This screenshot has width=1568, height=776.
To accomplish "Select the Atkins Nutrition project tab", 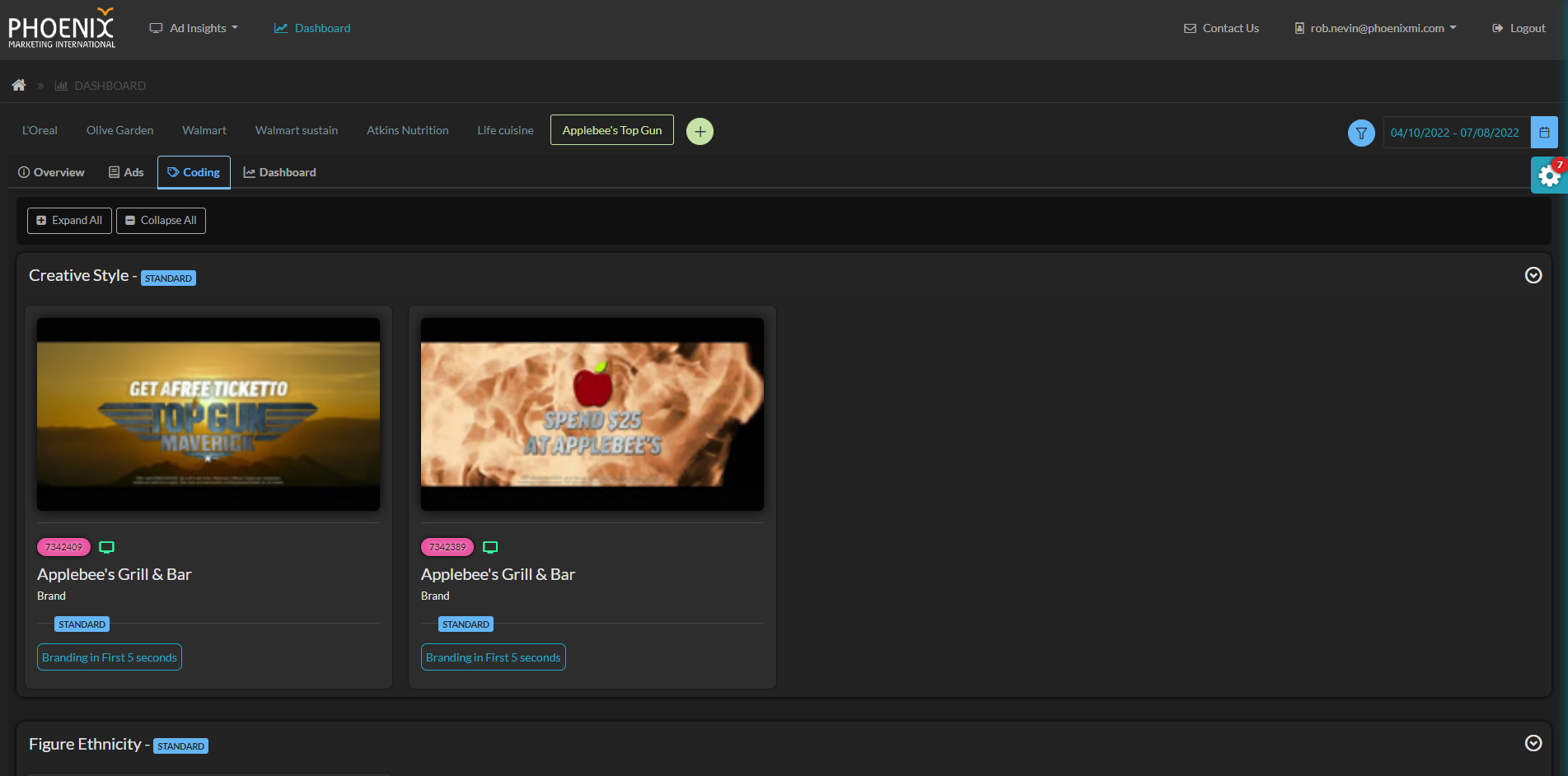I will pos(408,130).
